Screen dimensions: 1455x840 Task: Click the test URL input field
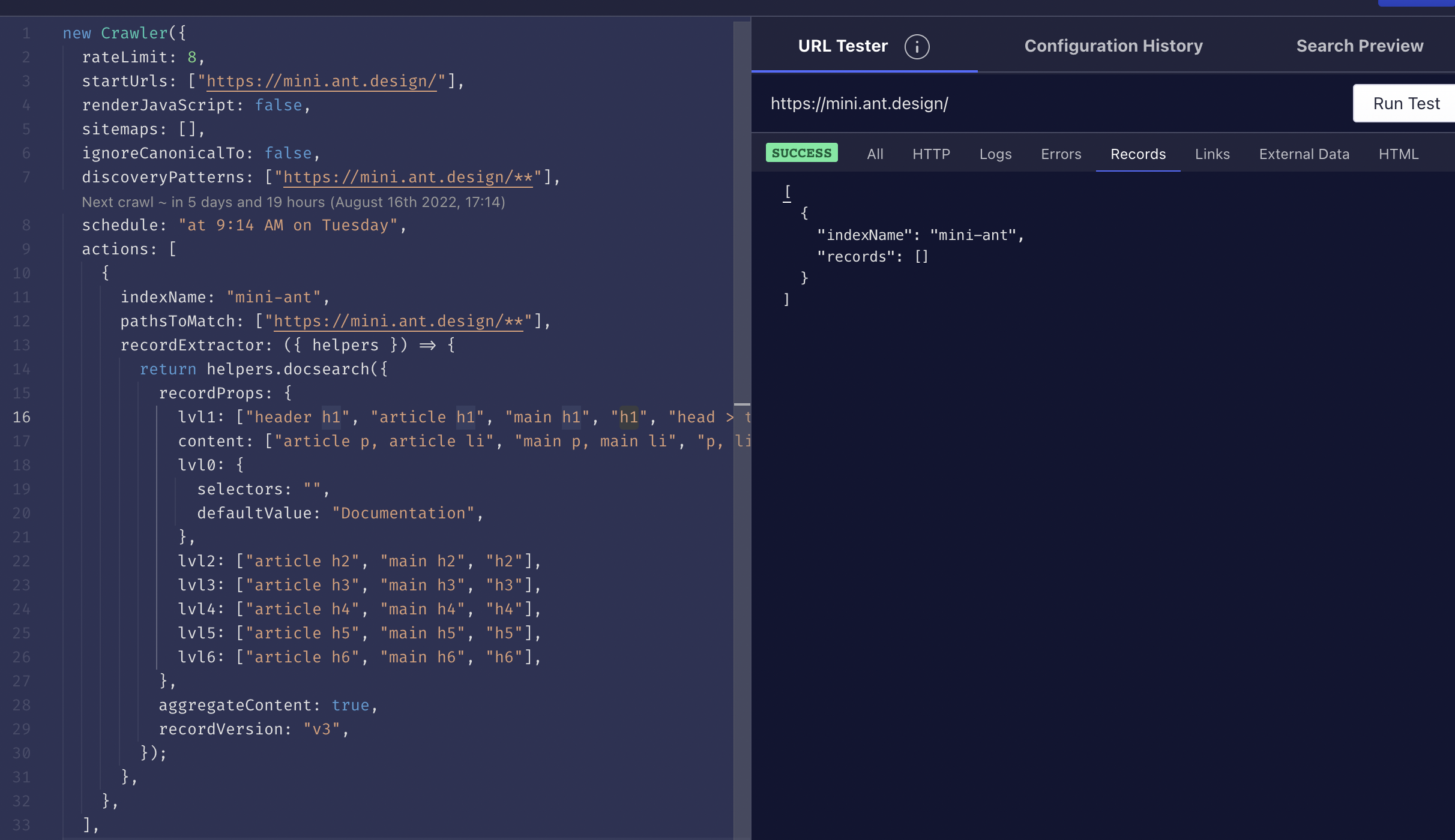pos(1050,103)
